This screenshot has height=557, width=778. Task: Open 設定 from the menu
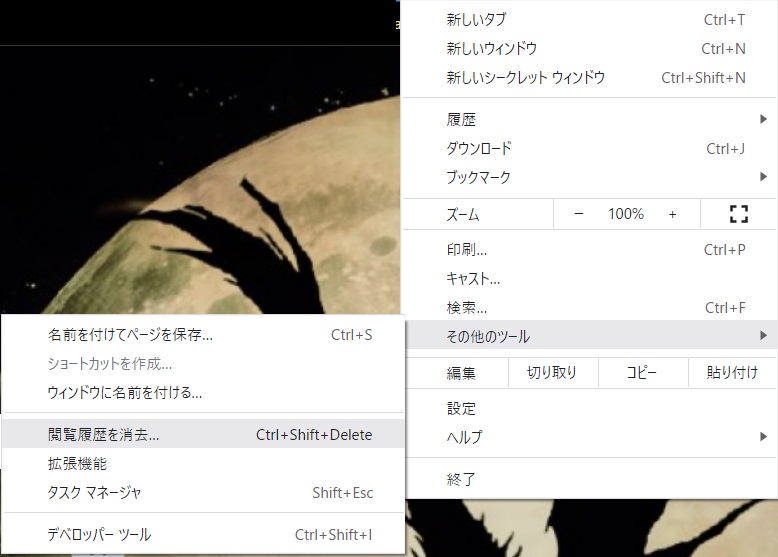(590, 409)
